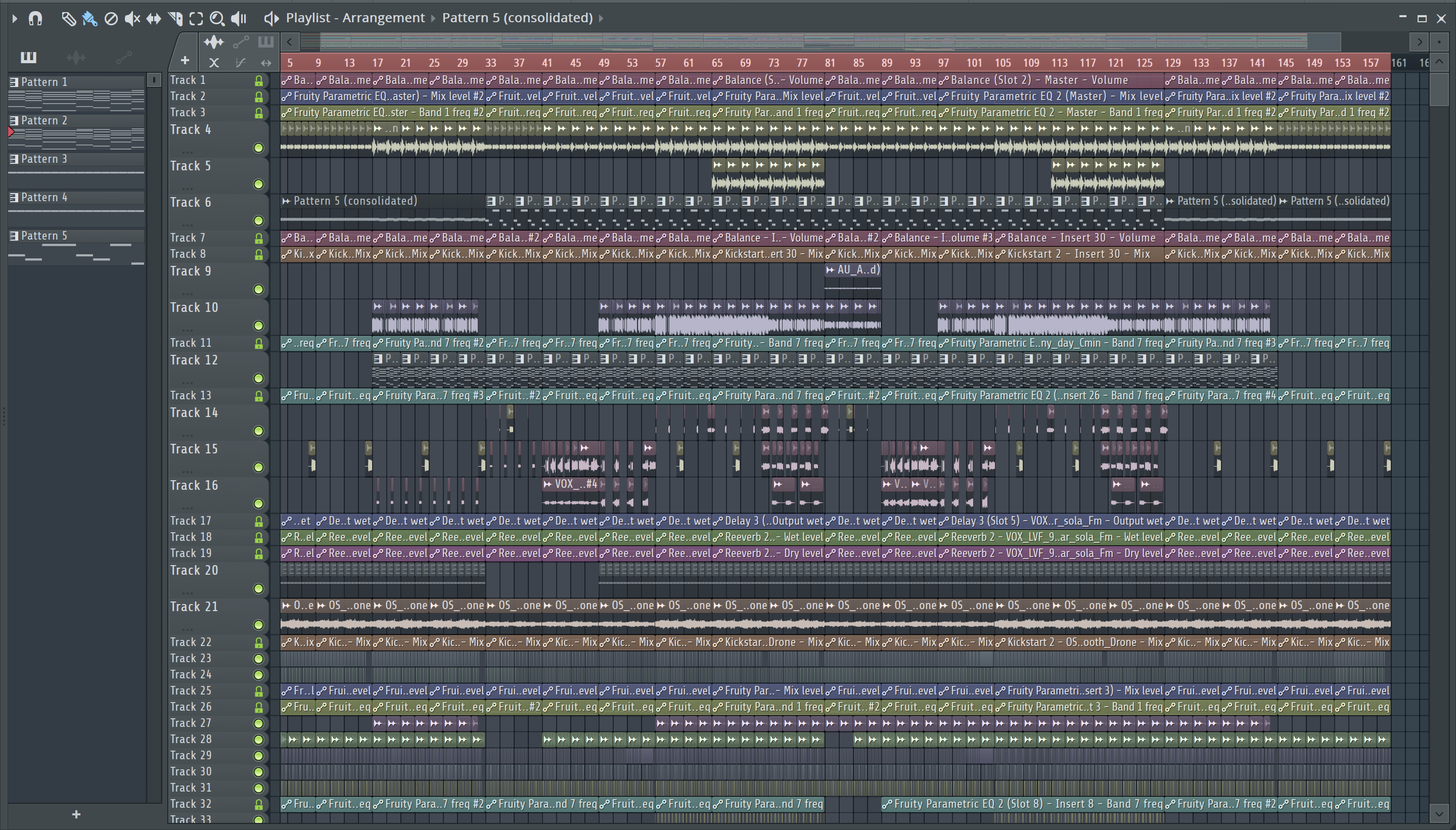
Task: Mute Track 30 using green light
Action: [259, 772]
